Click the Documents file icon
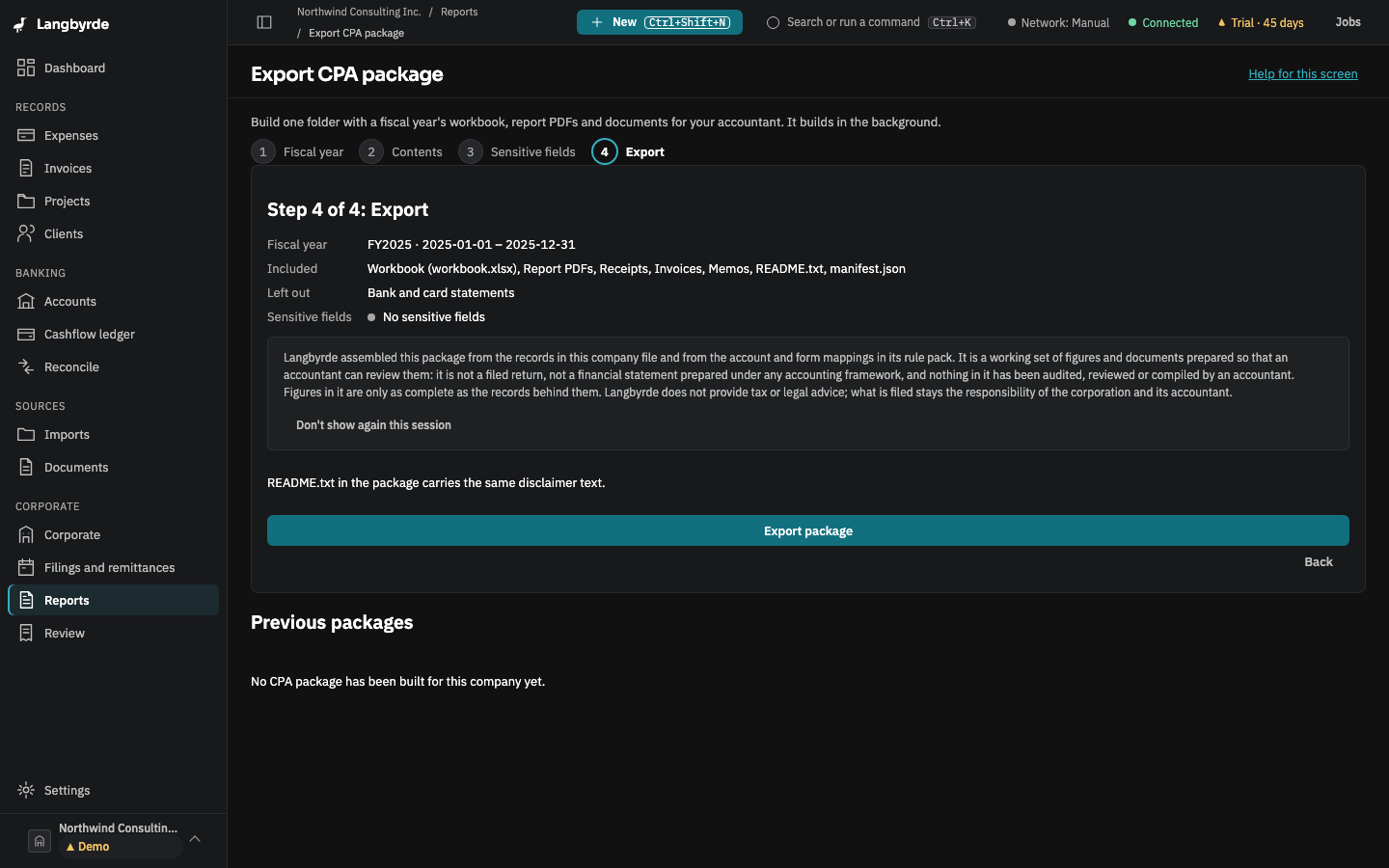The image size is (1389, 868). (x=26, y=467)
